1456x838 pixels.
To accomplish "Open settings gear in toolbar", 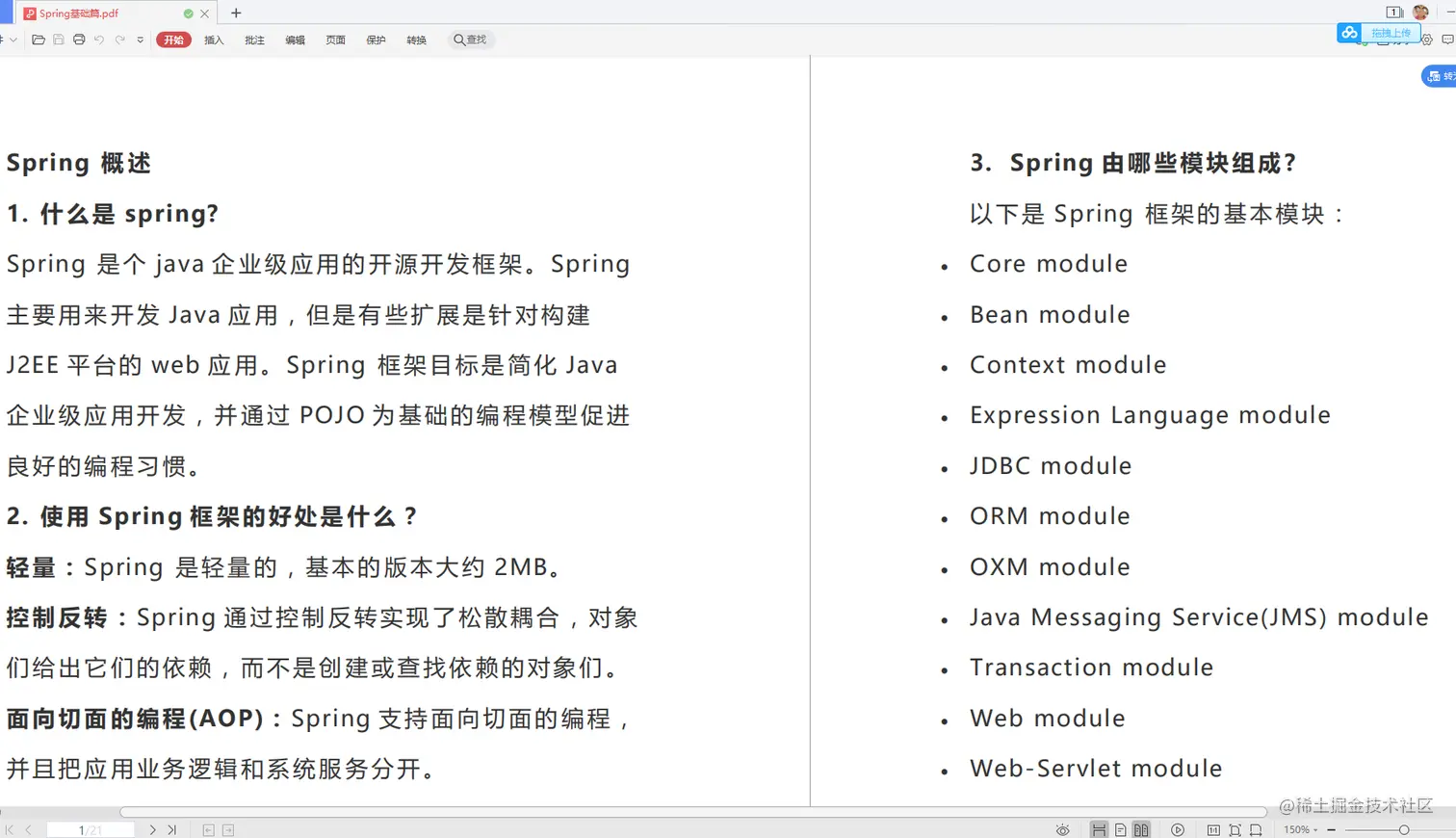I will [1427, 39].
